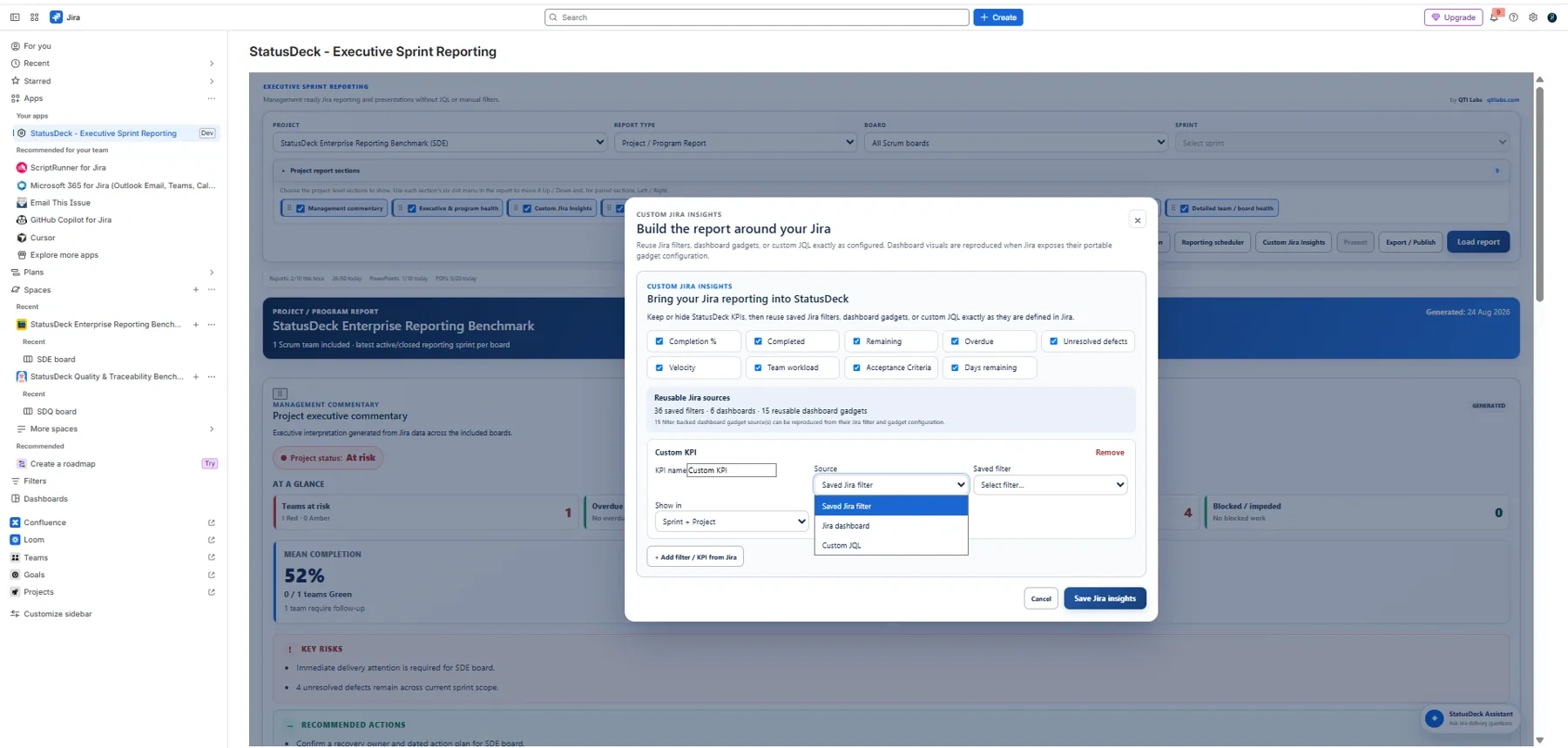The height and width of the screenshot is (748, 1568).
Task: Open Confluence from the sidebar
Action: [44, 522]
